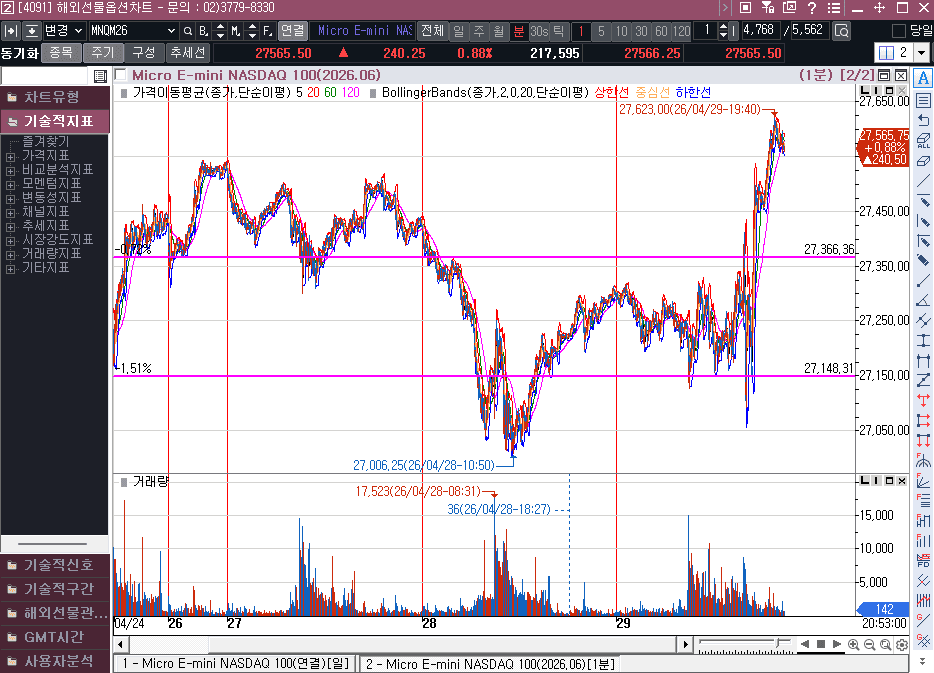
Task: Click the symbol search magnifier icon
Action: pos(188,31)
